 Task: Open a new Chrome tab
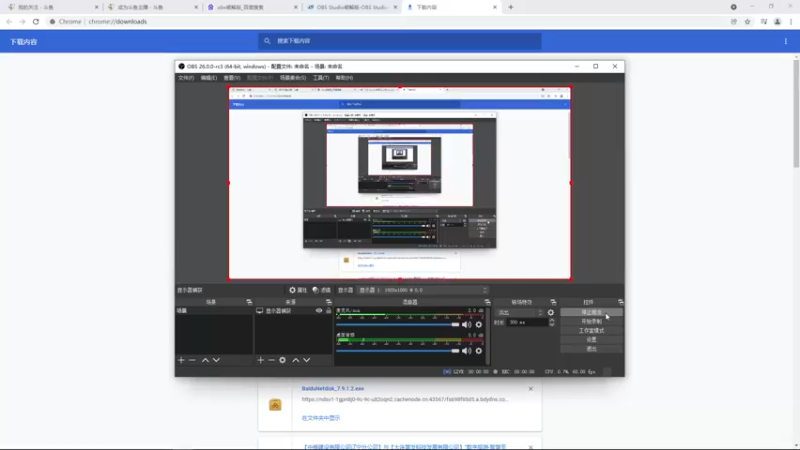pos(511,7)
